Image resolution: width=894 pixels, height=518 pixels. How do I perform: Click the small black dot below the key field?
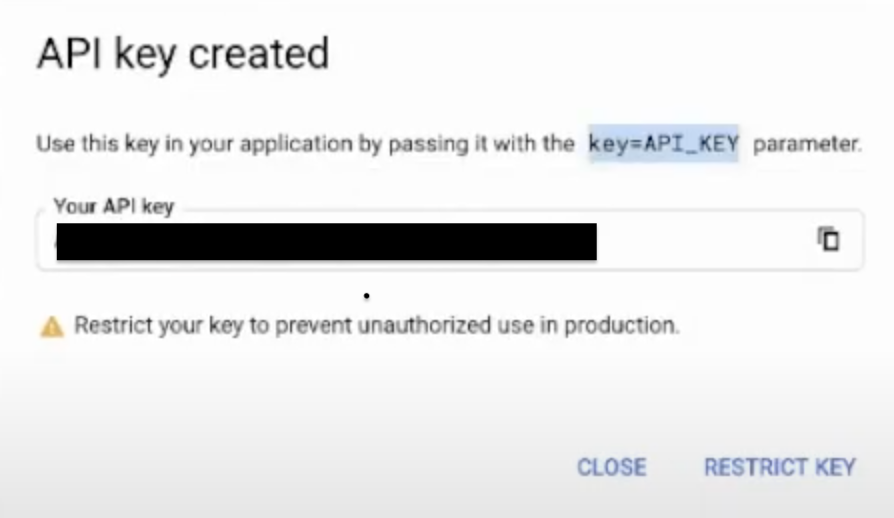[x=367, y=296]
